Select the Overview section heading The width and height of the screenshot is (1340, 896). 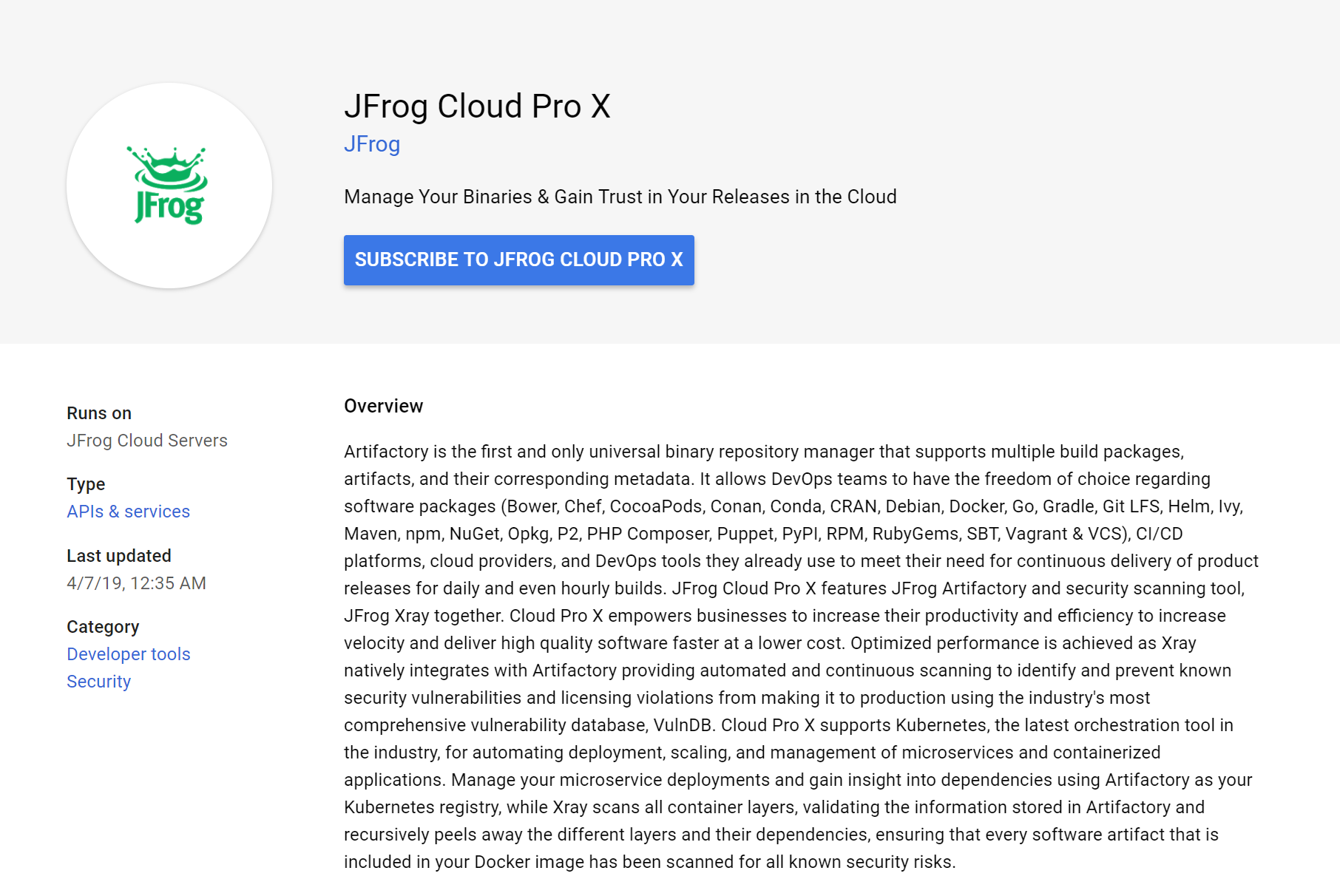click(383, 405)
